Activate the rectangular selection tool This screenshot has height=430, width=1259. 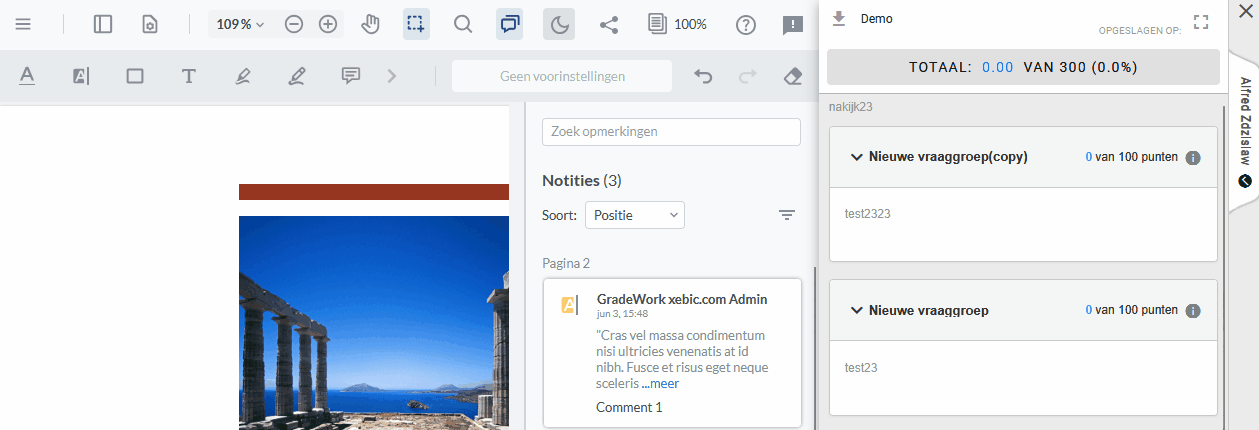tap(416, 24)
